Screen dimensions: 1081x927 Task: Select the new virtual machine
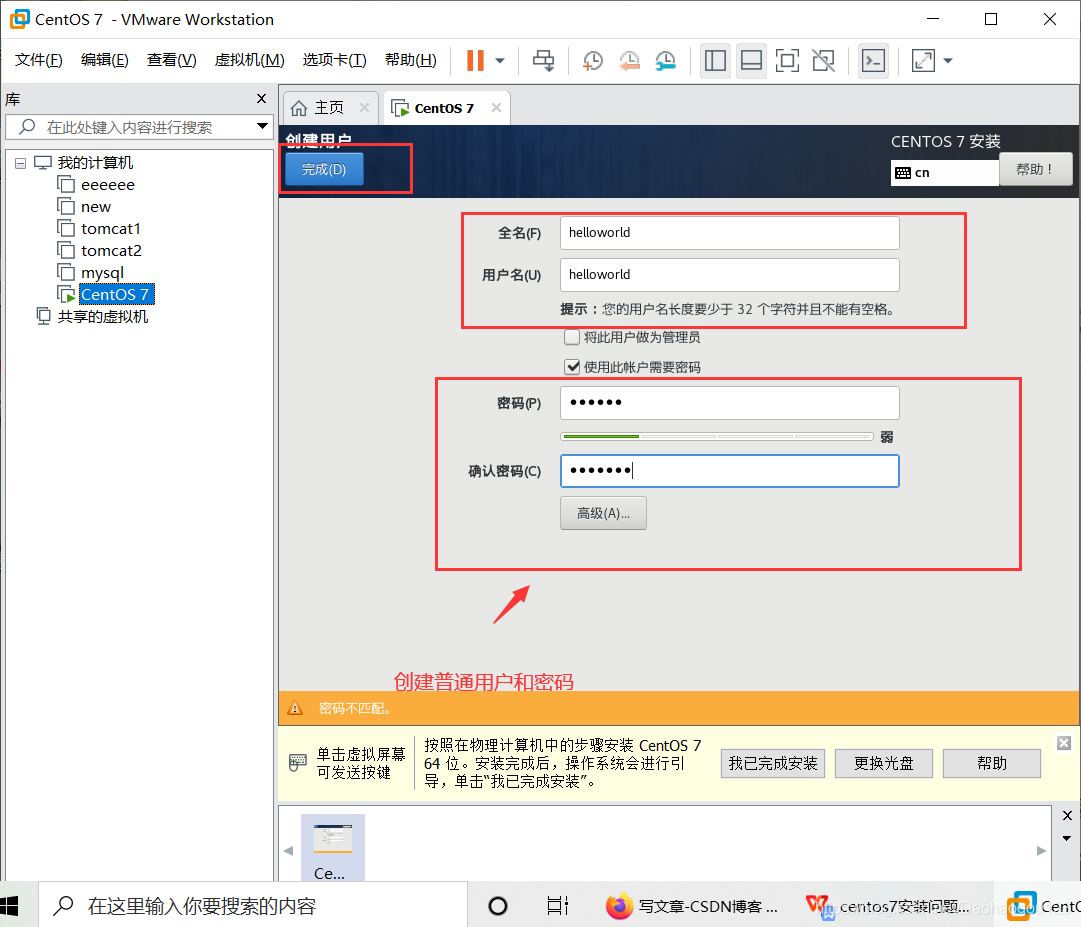[x=96, y=207]
